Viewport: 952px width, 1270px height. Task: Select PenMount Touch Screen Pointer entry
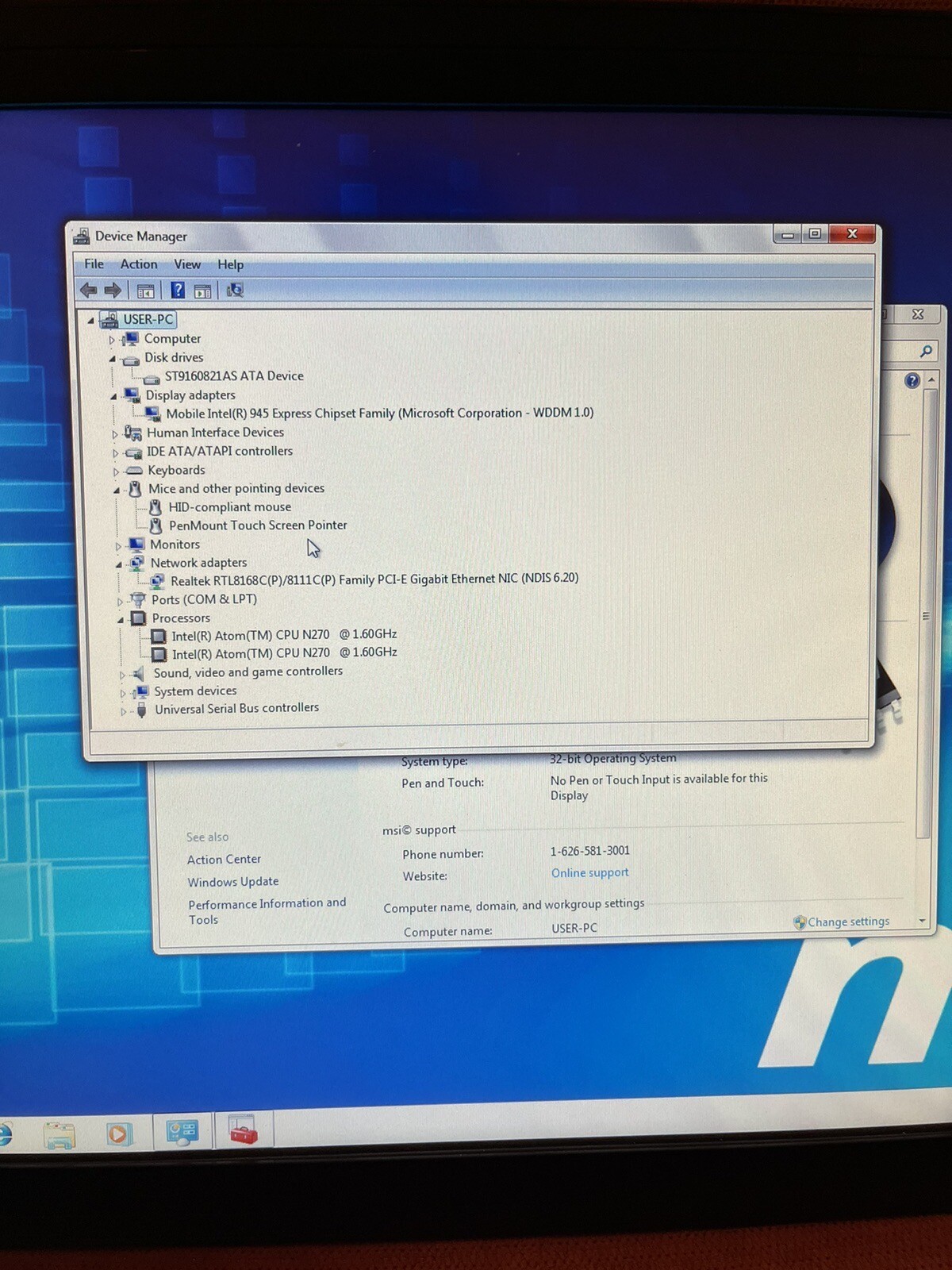pos(258,525)
